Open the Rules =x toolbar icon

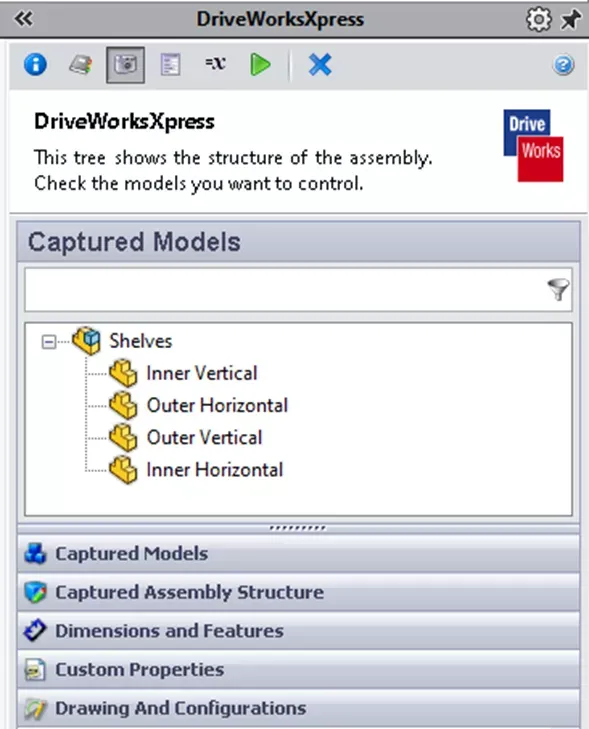pyautogui.click(x=215, y=63)
